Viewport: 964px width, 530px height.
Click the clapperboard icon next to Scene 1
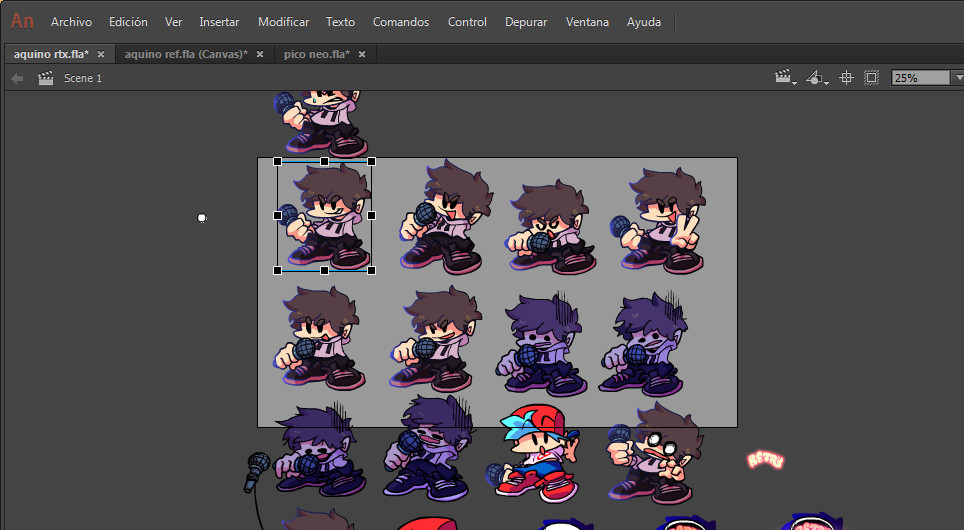click(45, 78)
